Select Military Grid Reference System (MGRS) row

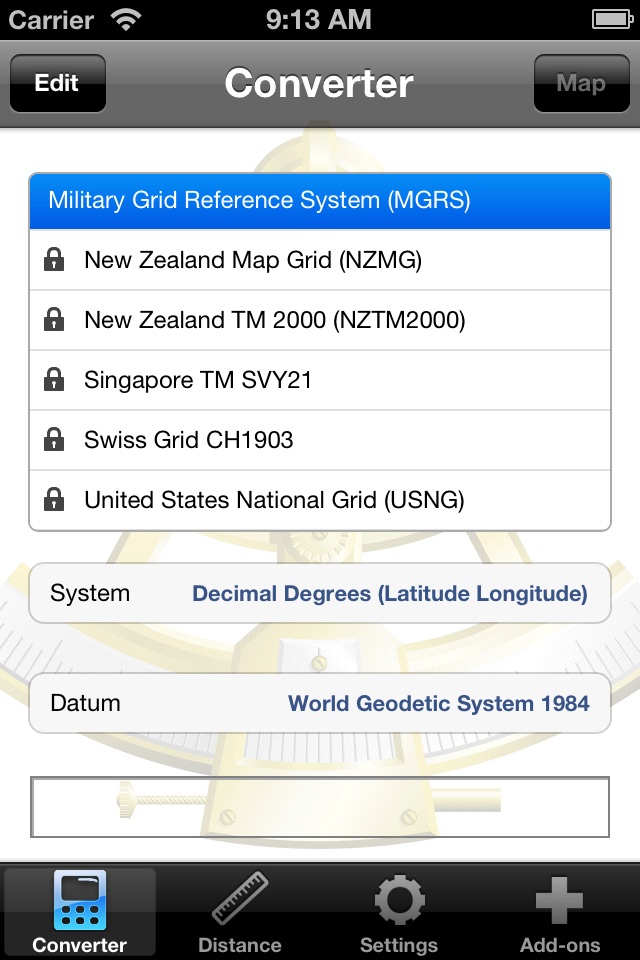click(320, 201)
